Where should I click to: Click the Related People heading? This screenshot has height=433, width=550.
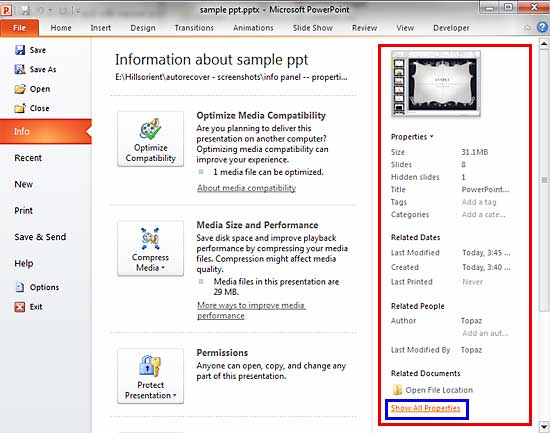coord(417,306)
